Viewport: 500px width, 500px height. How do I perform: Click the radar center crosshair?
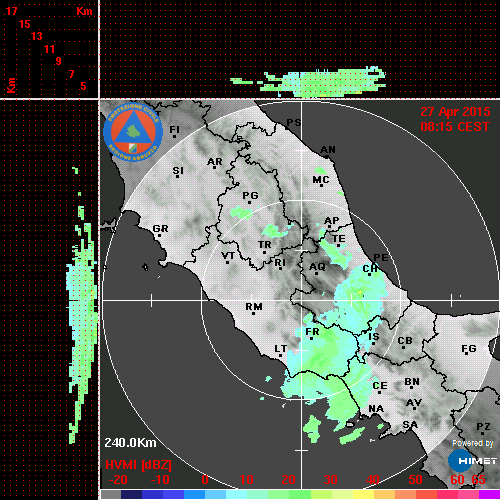coord(302,300)
